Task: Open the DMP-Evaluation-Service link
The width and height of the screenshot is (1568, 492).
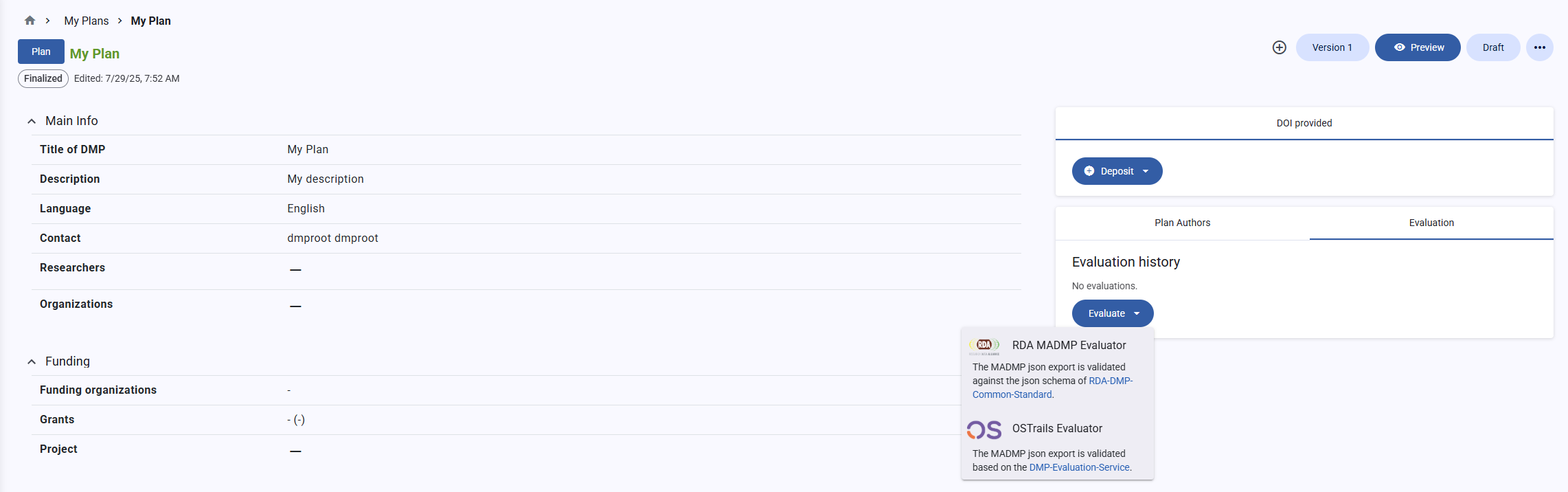Action: (x=1079, y=467)
